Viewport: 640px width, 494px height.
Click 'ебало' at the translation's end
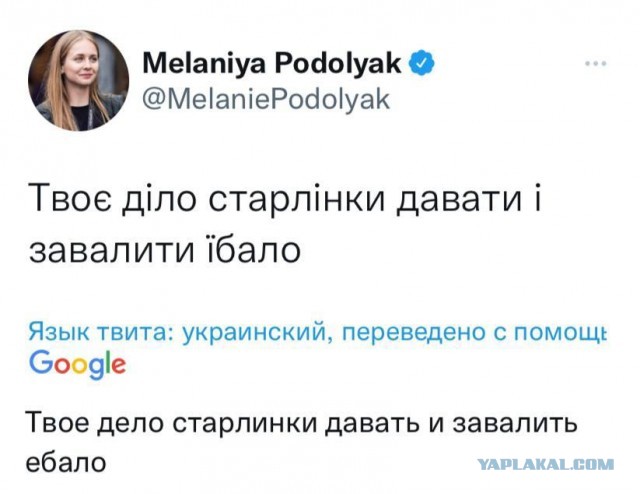(62, 462)
